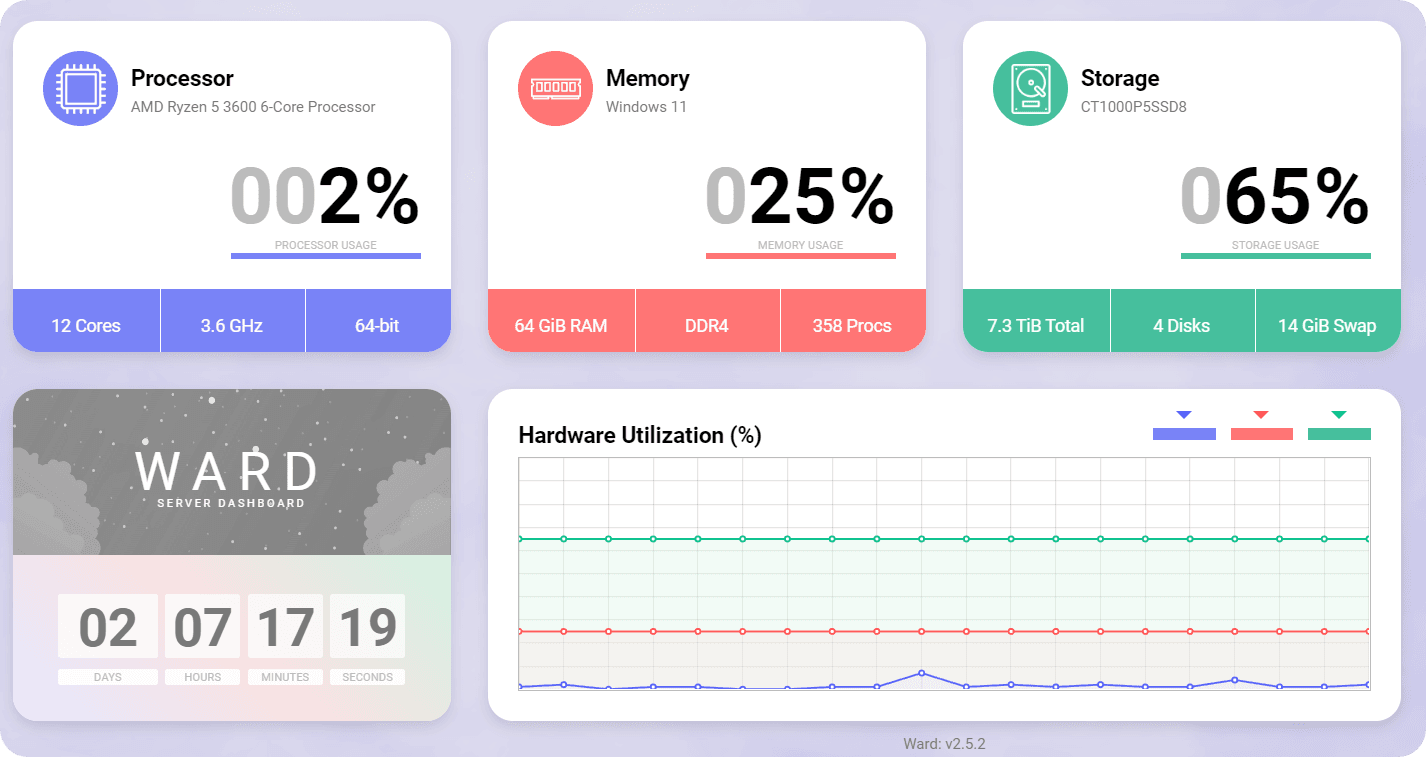Screen dimensions: 1426x757
Task: Click the uptime days counter showing 02
Action: 108,627
